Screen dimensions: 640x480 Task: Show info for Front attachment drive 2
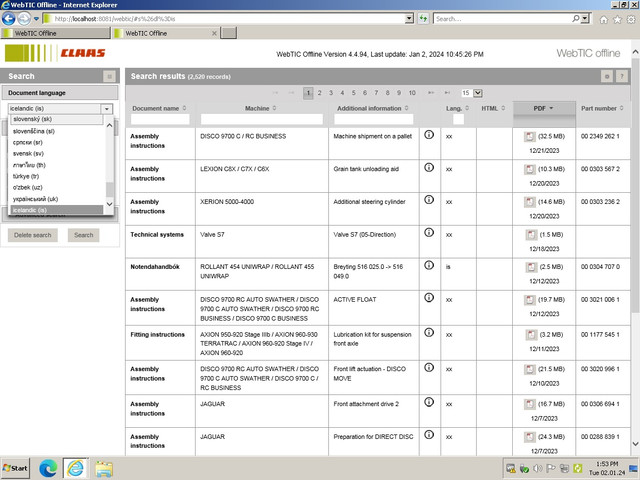point(429,402)
